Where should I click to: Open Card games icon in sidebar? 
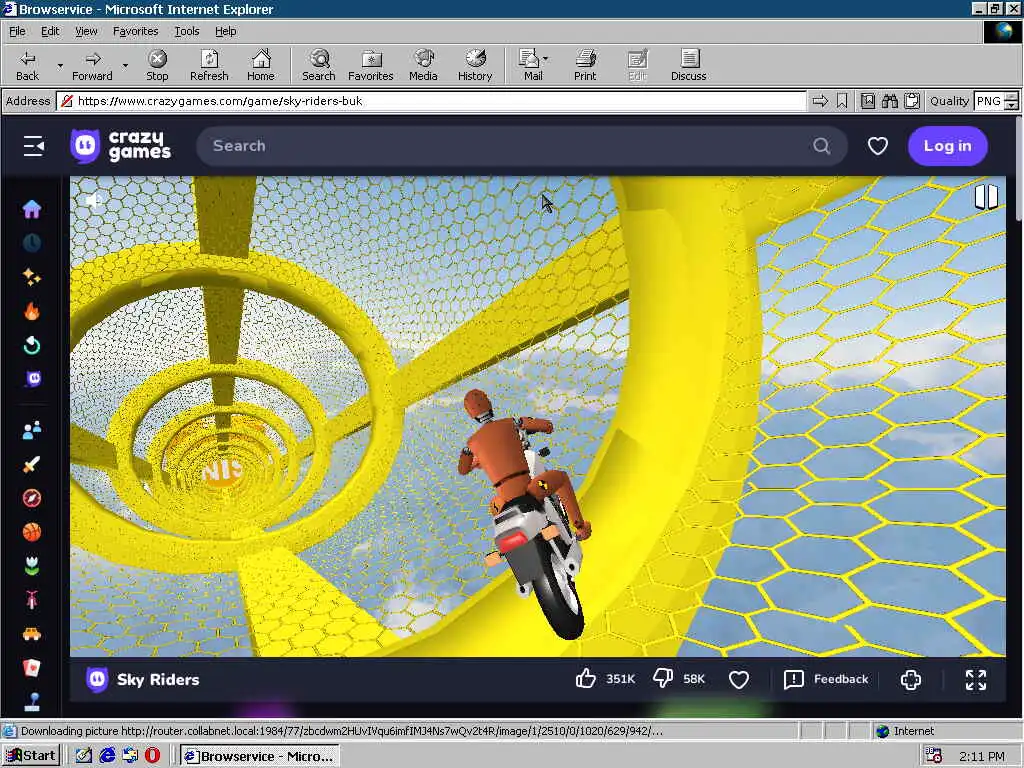31,668
